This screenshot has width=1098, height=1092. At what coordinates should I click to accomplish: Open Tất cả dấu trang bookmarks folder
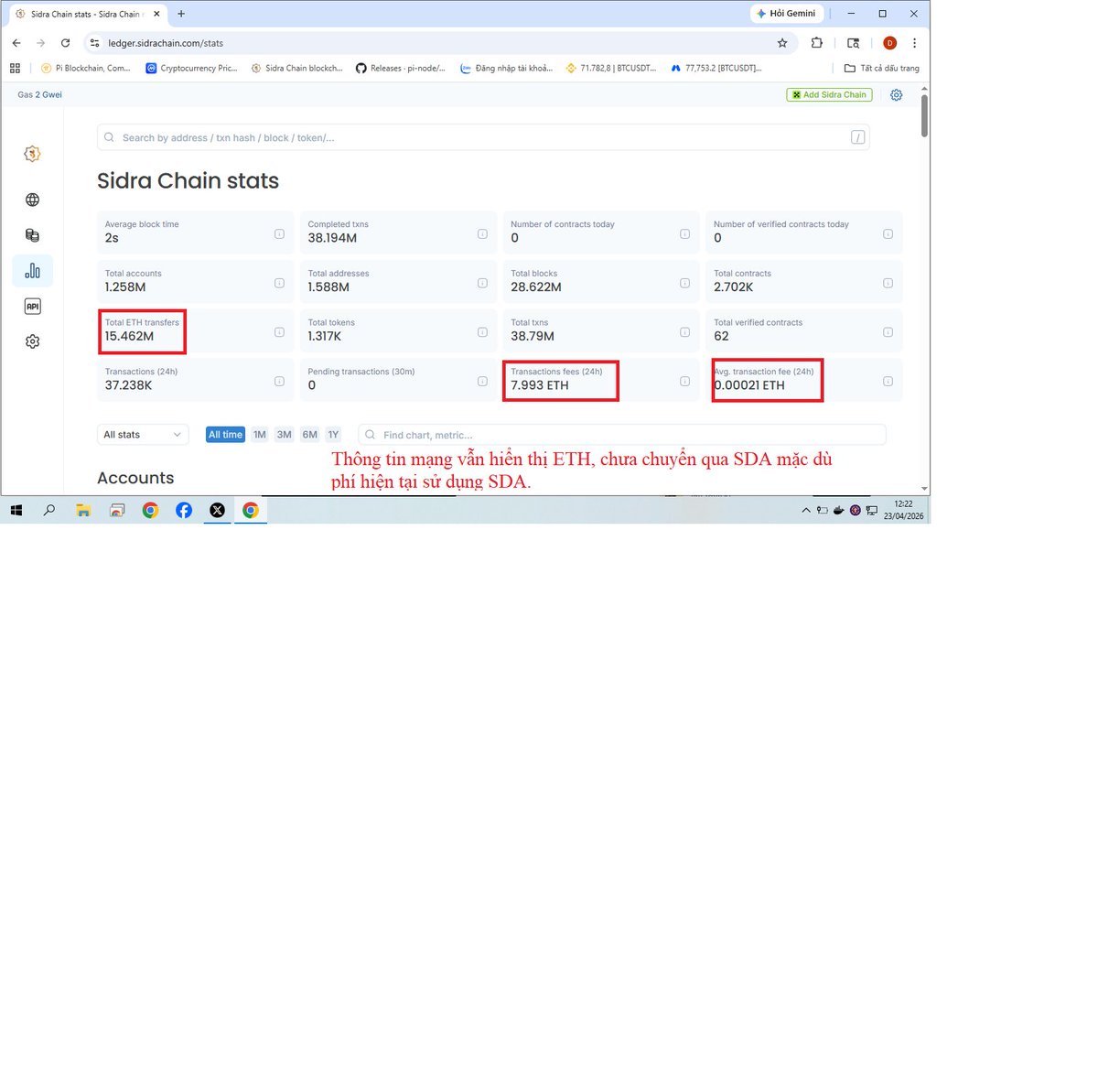tap(881, 68)
